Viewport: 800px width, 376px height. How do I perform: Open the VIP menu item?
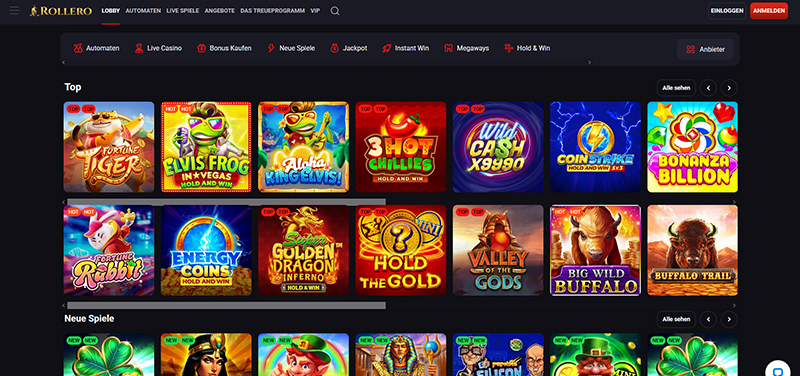(315, 11)
